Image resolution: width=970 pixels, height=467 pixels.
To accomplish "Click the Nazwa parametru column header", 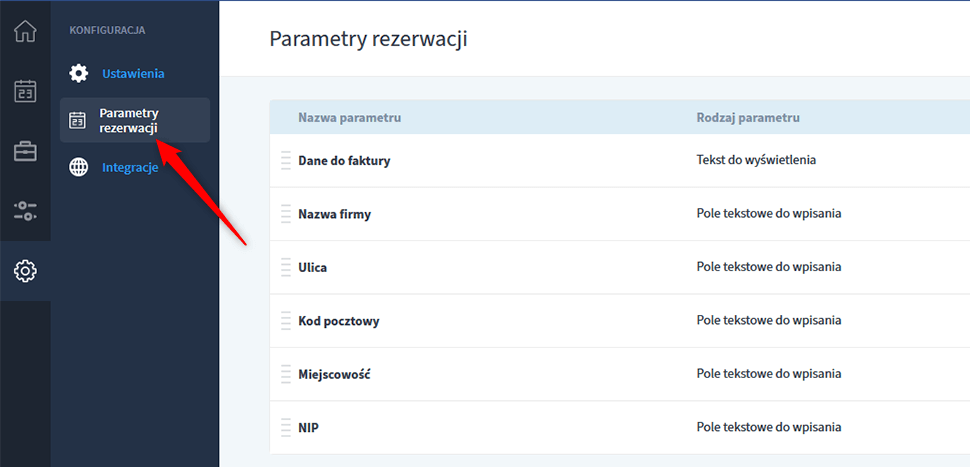I will click(349, 118).
